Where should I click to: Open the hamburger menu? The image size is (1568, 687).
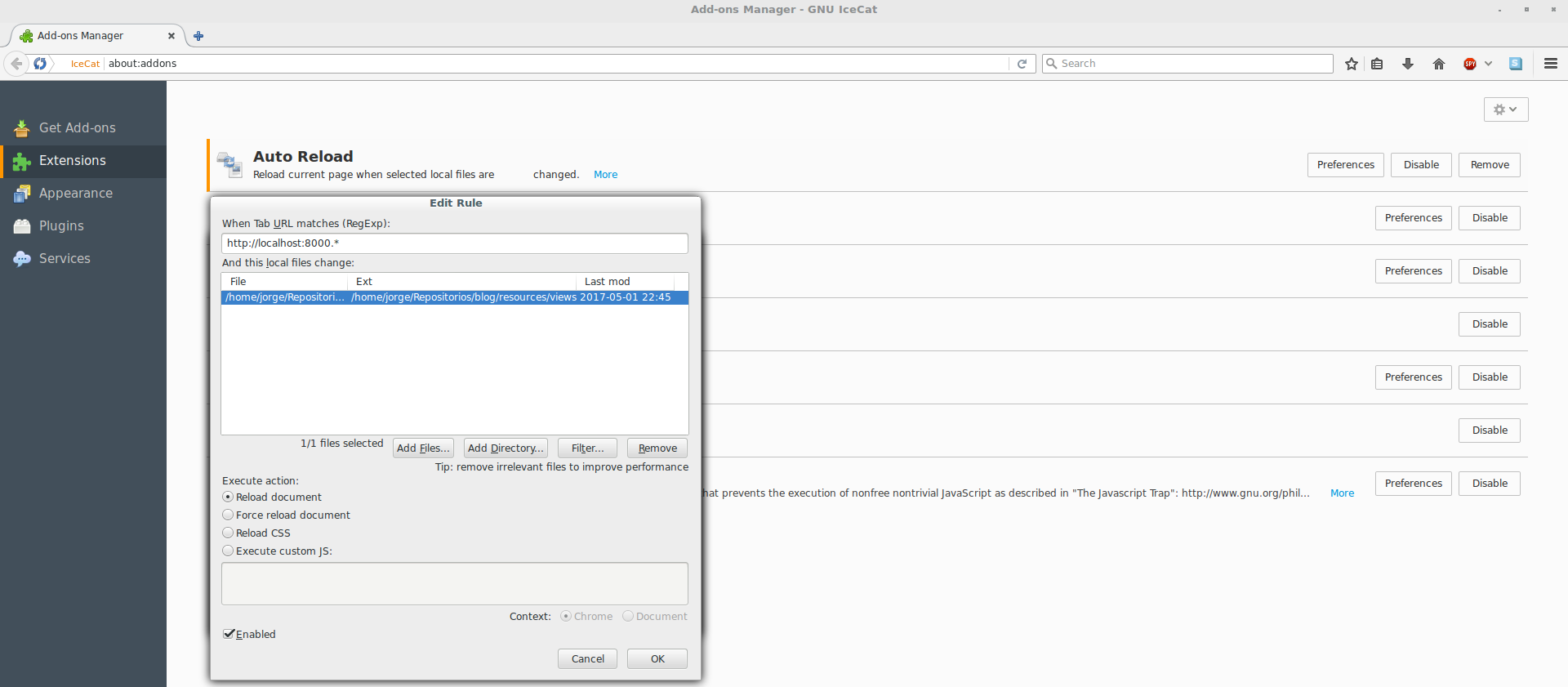(x=1551, y=64)
